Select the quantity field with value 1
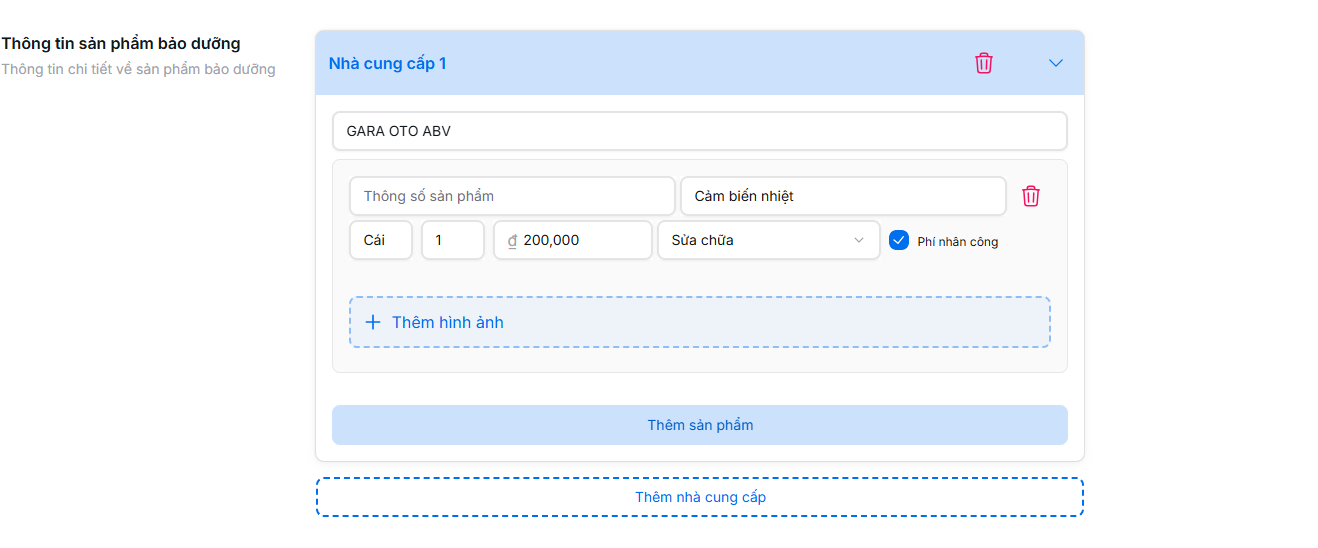This screenshot has height=548, width=1318. point(452,240)
